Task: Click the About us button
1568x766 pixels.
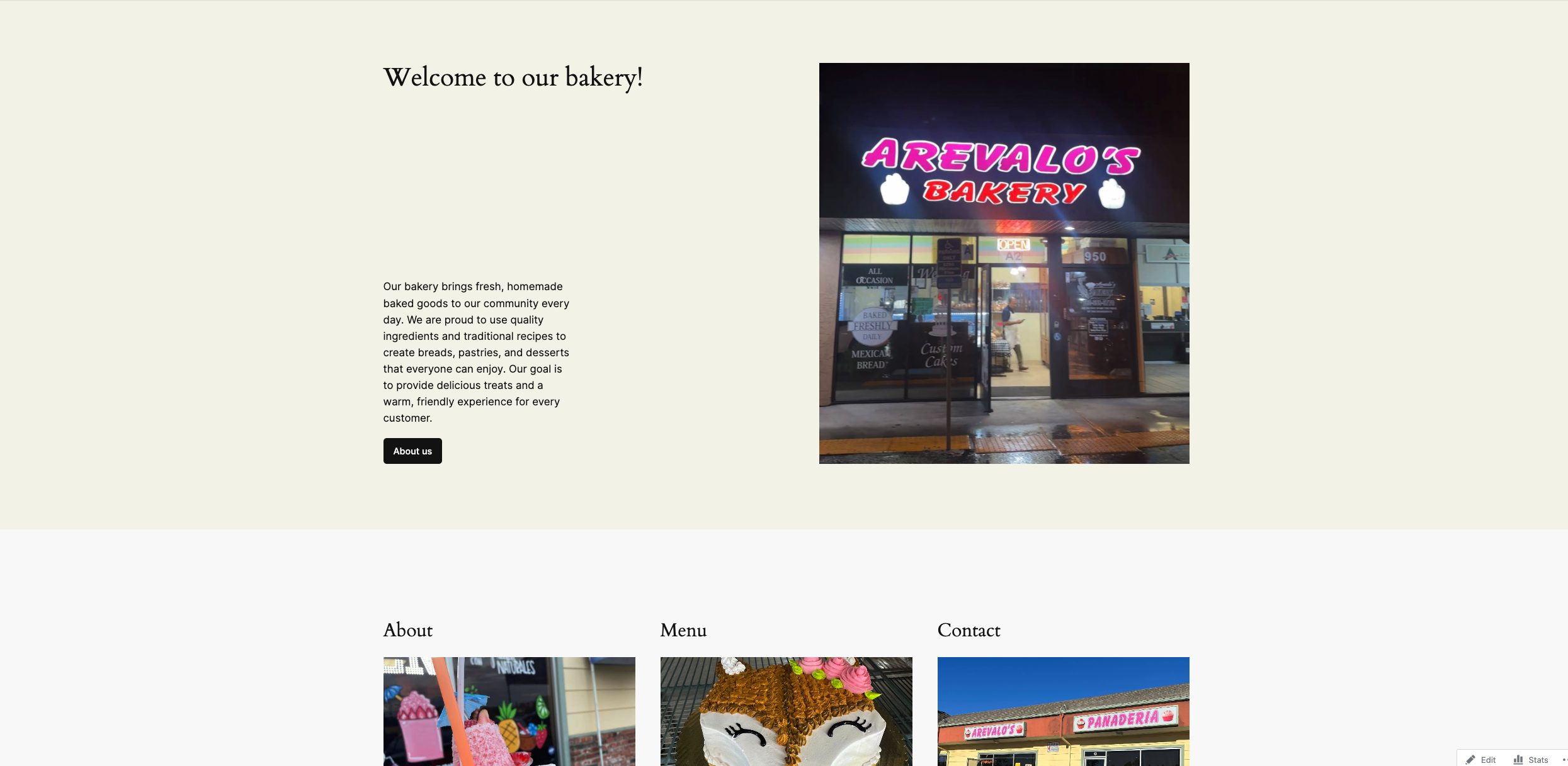Action: click(412, 451)
